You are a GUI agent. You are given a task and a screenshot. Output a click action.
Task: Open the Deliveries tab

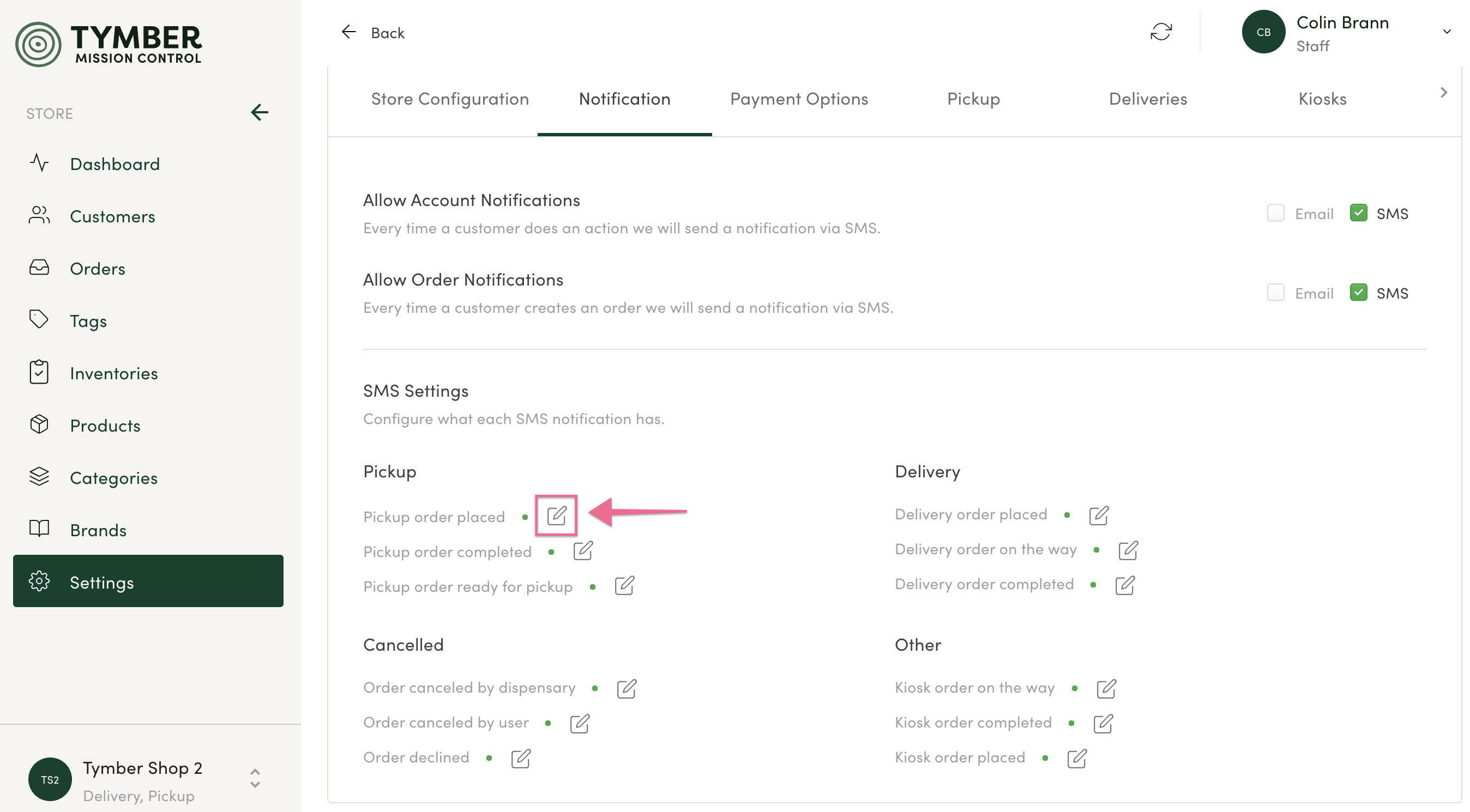coord(1148,99)
